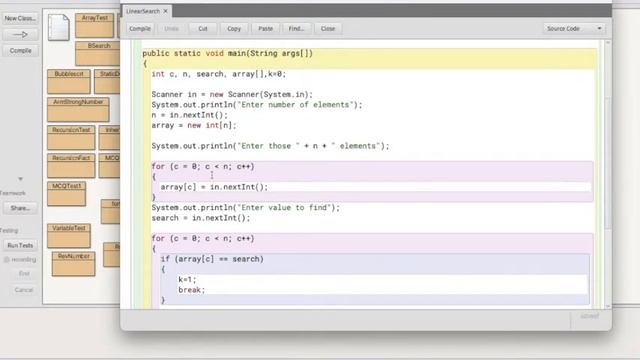Select the RevNumber class box
Image resolution: width=640 pixels, height=360 pixels.
(73, 264)
